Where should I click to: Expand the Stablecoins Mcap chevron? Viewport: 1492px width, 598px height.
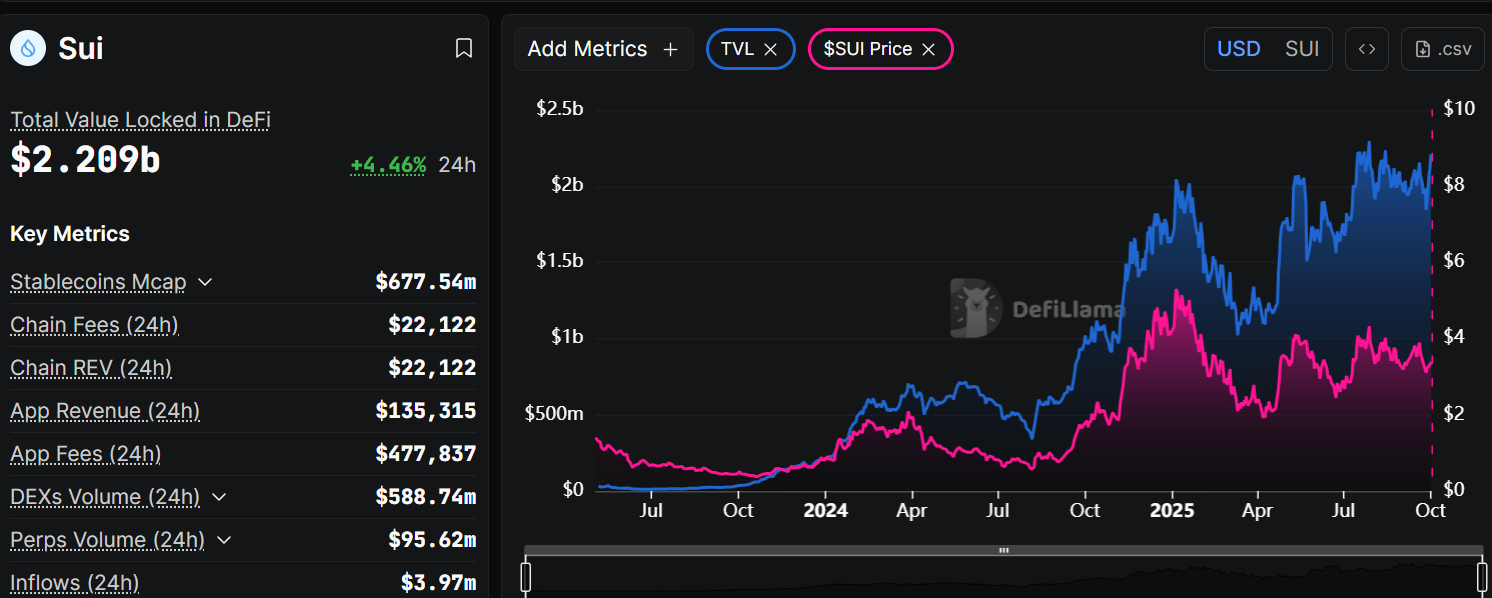pyautogui.click(x=205, y=282)
